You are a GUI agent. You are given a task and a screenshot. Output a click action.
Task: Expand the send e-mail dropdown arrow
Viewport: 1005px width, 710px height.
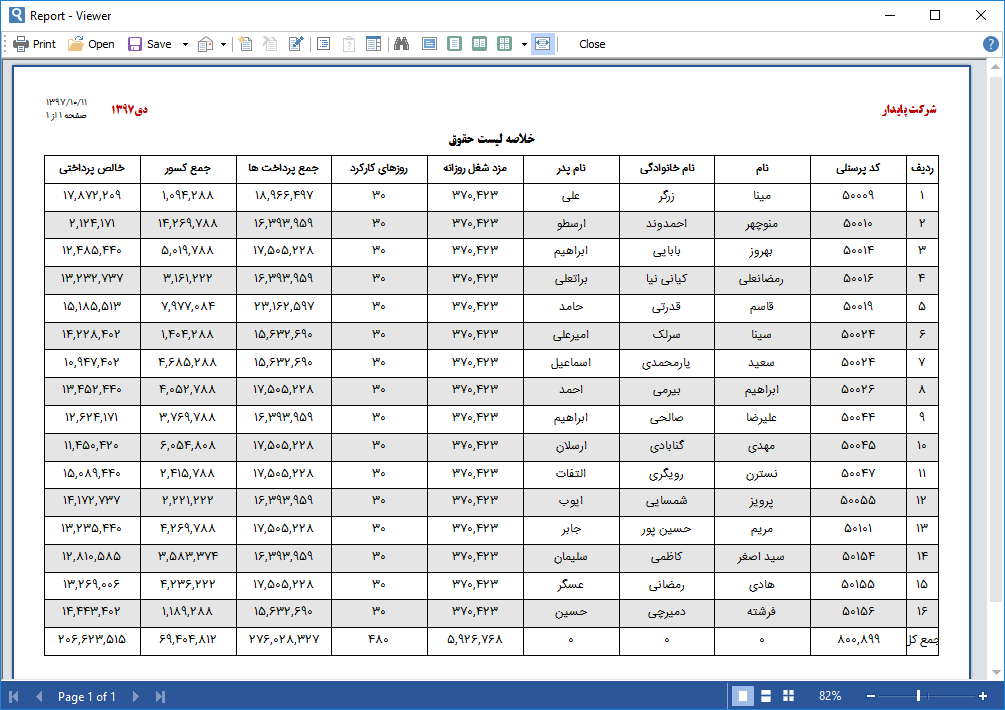point(223,44)
